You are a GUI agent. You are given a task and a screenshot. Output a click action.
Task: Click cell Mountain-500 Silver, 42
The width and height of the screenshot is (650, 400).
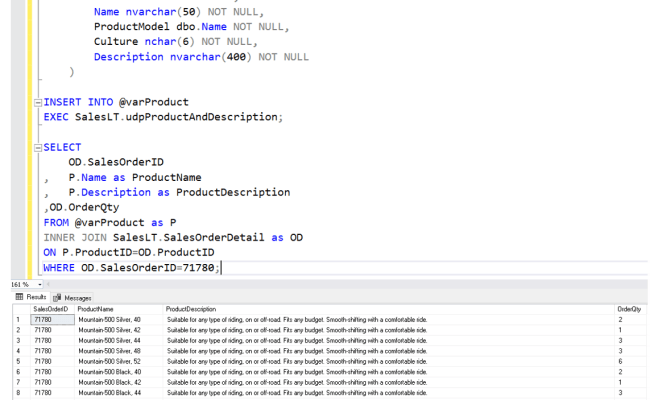pyautogui.click(x=119, y=330)
